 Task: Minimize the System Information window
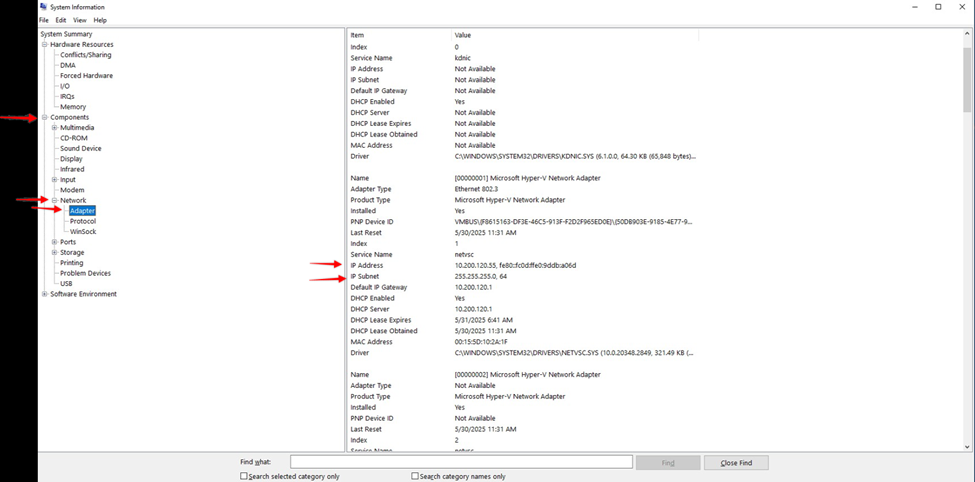tap(914, 7)
